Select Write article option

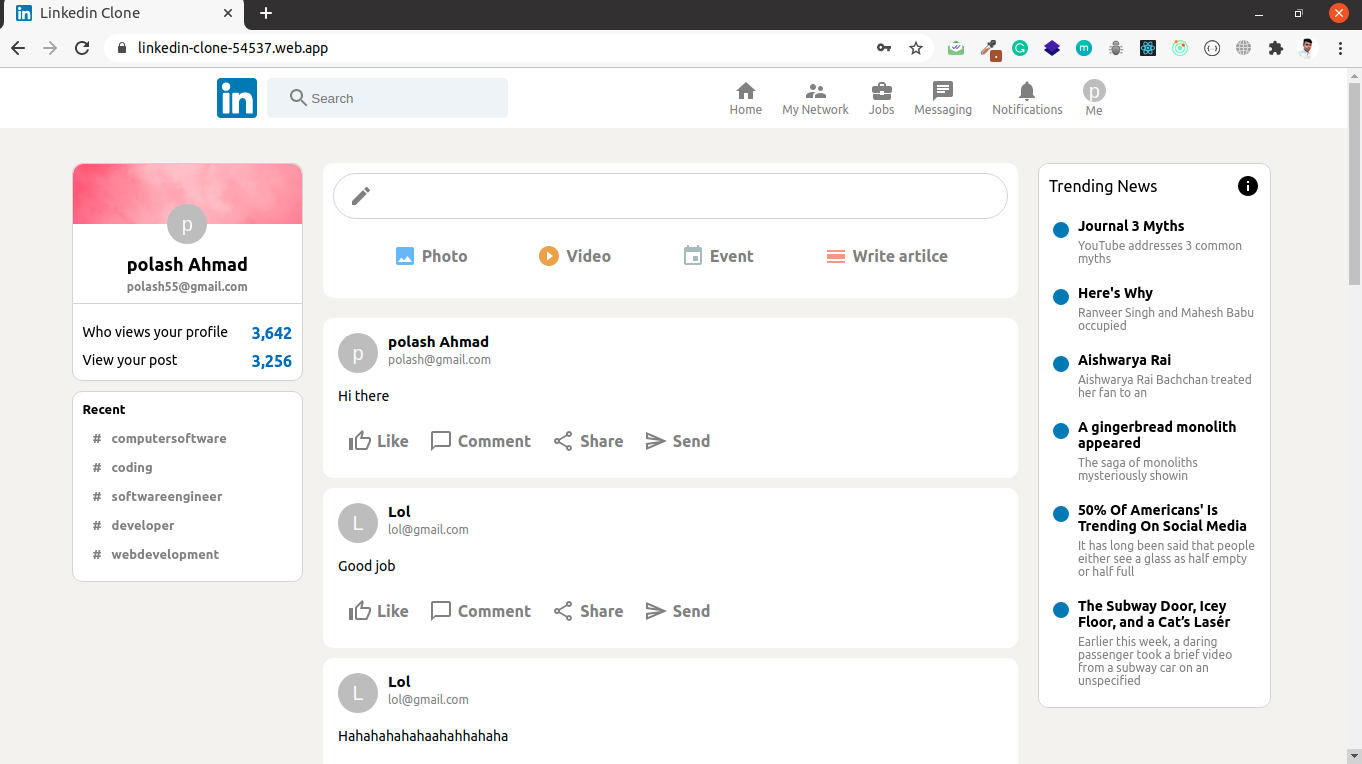tap(887, 256)
